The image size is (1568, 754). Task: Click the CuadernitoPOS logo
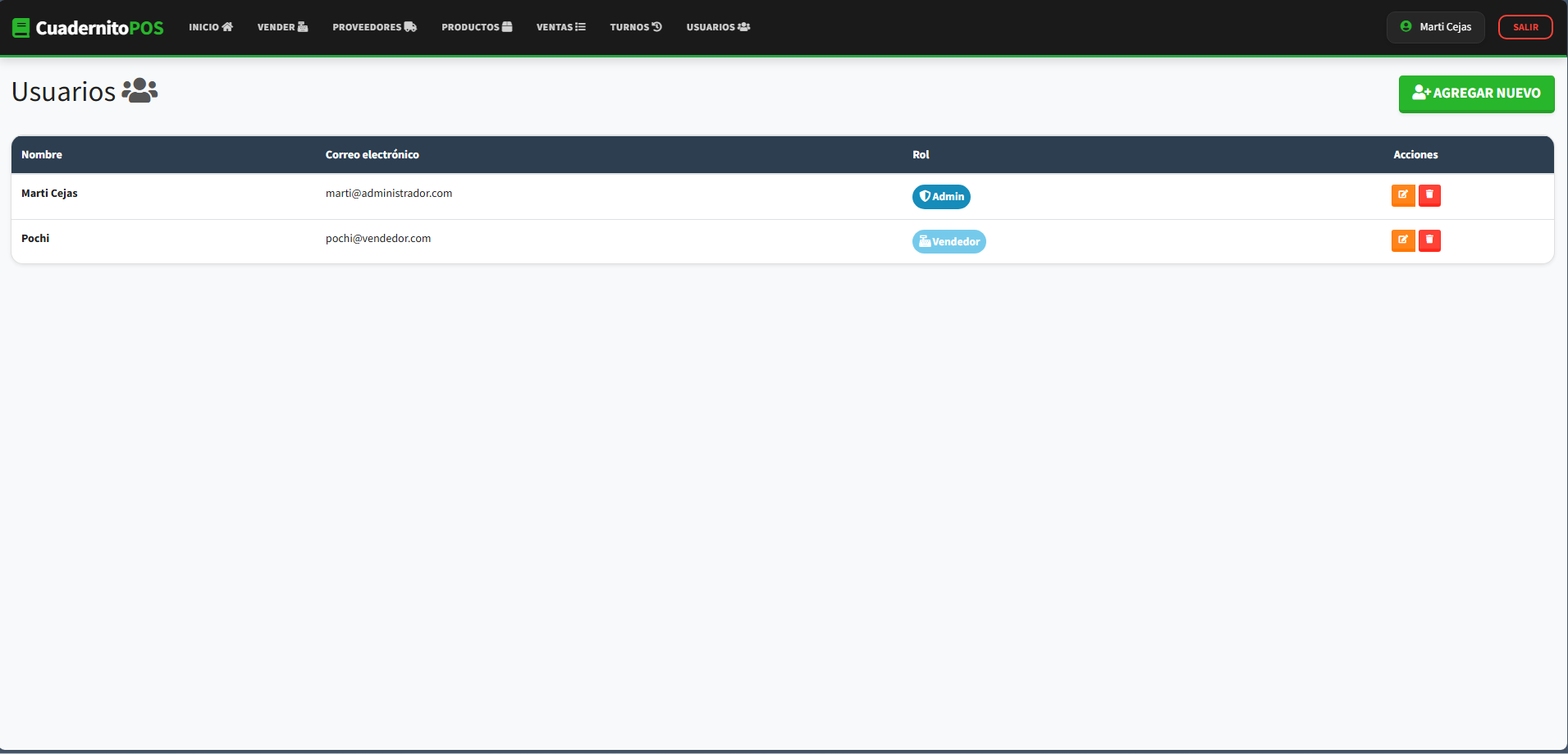pos(88,28)
